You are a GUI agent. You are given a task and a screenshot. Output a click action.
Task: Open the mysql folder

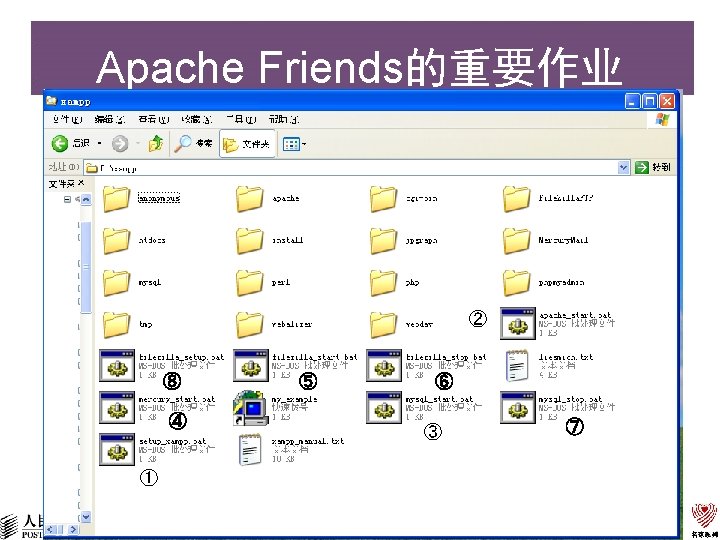[x=117, y=282]
